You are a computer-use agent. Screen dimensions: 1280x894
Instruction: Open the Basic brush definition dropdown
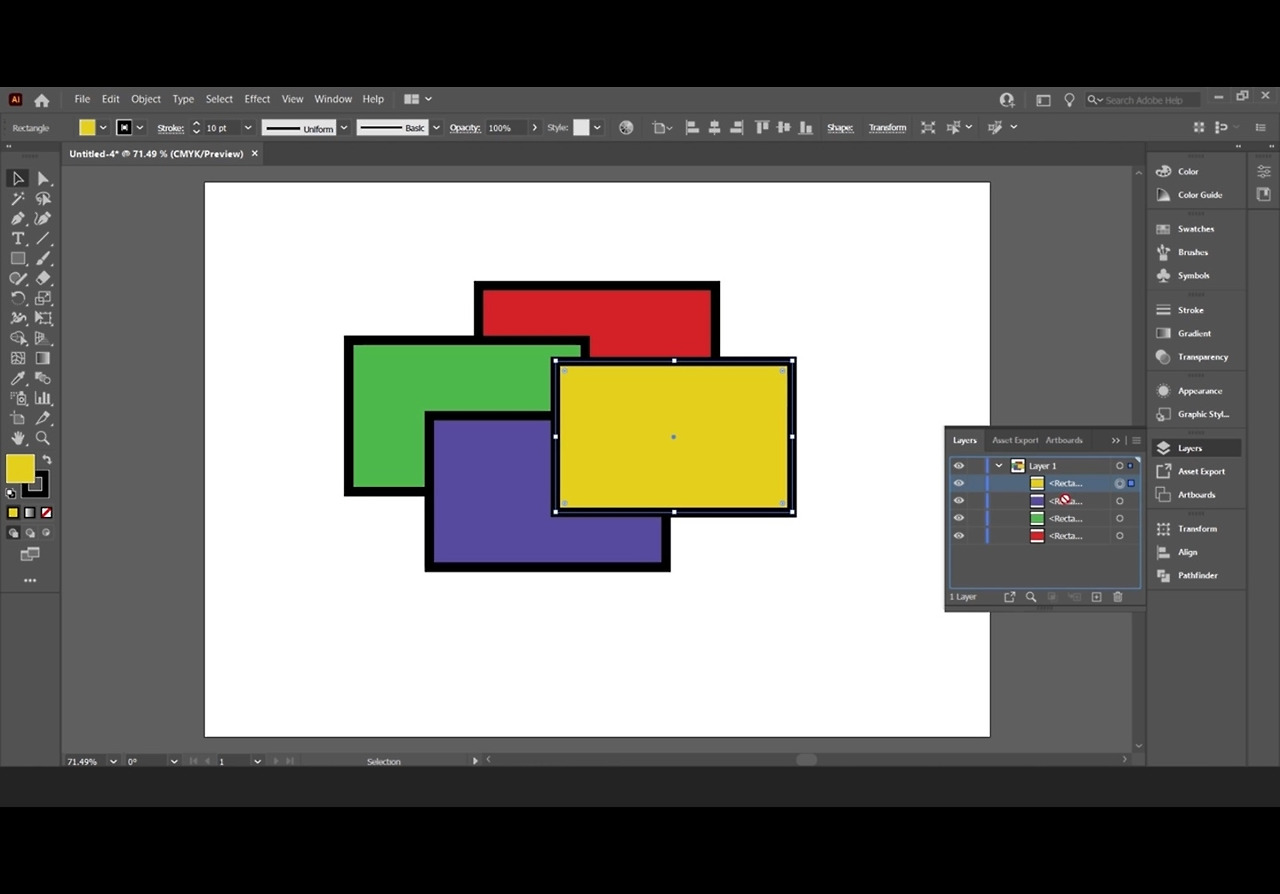click(436, 128)
